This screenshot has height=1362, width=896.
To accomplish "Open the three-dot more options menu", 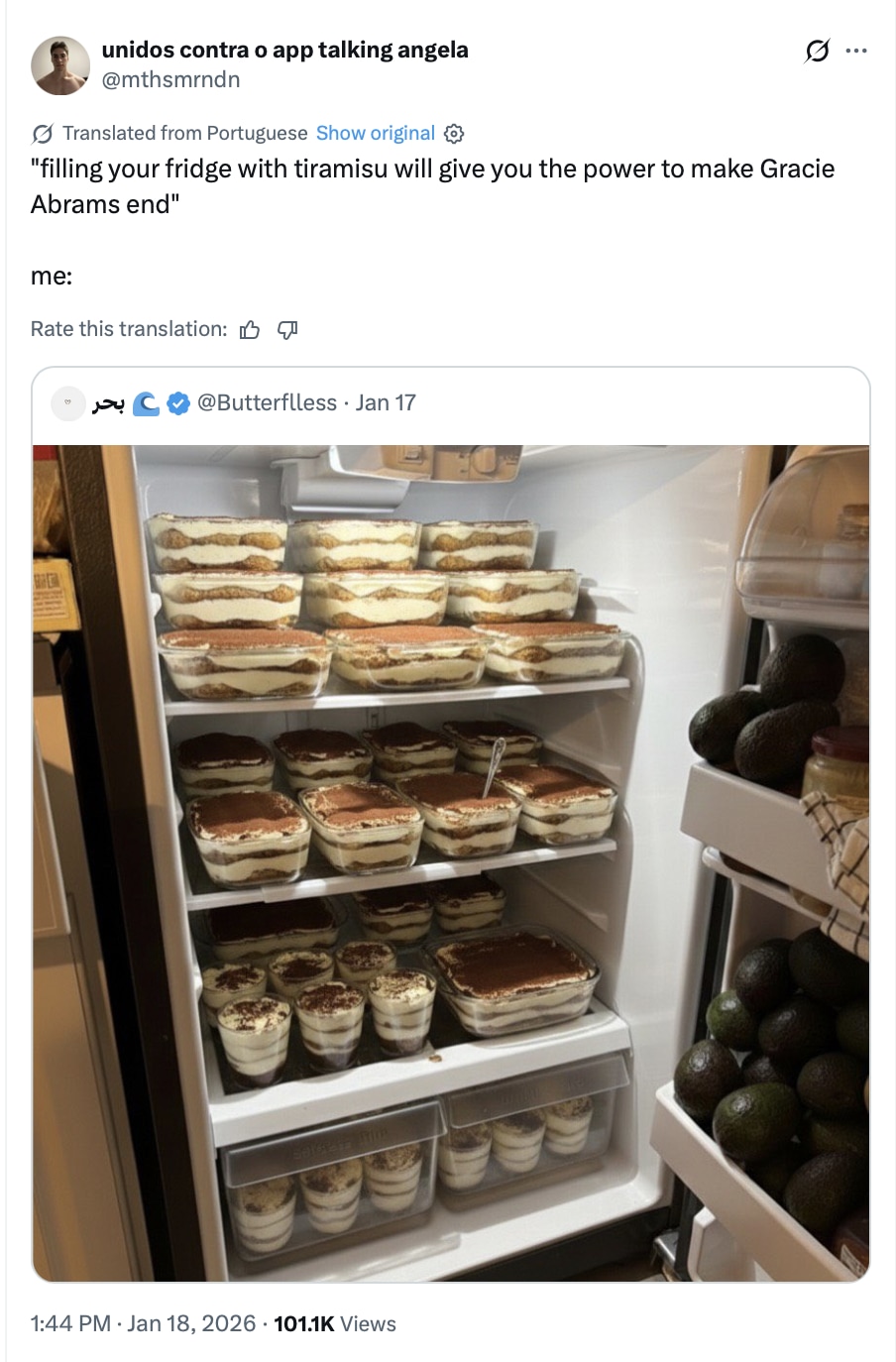I will (856, 51).
